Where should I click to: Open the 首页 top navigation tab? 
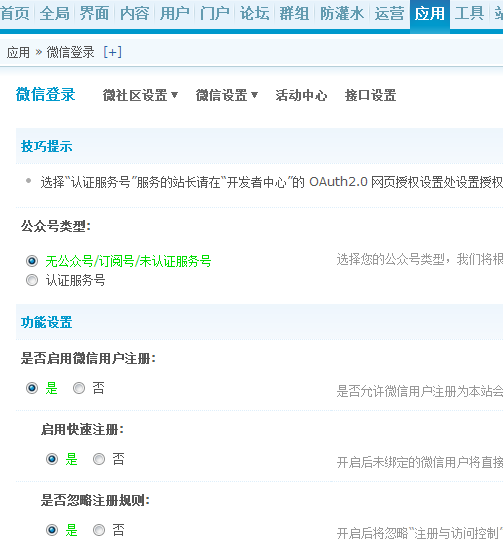point(15,14)
